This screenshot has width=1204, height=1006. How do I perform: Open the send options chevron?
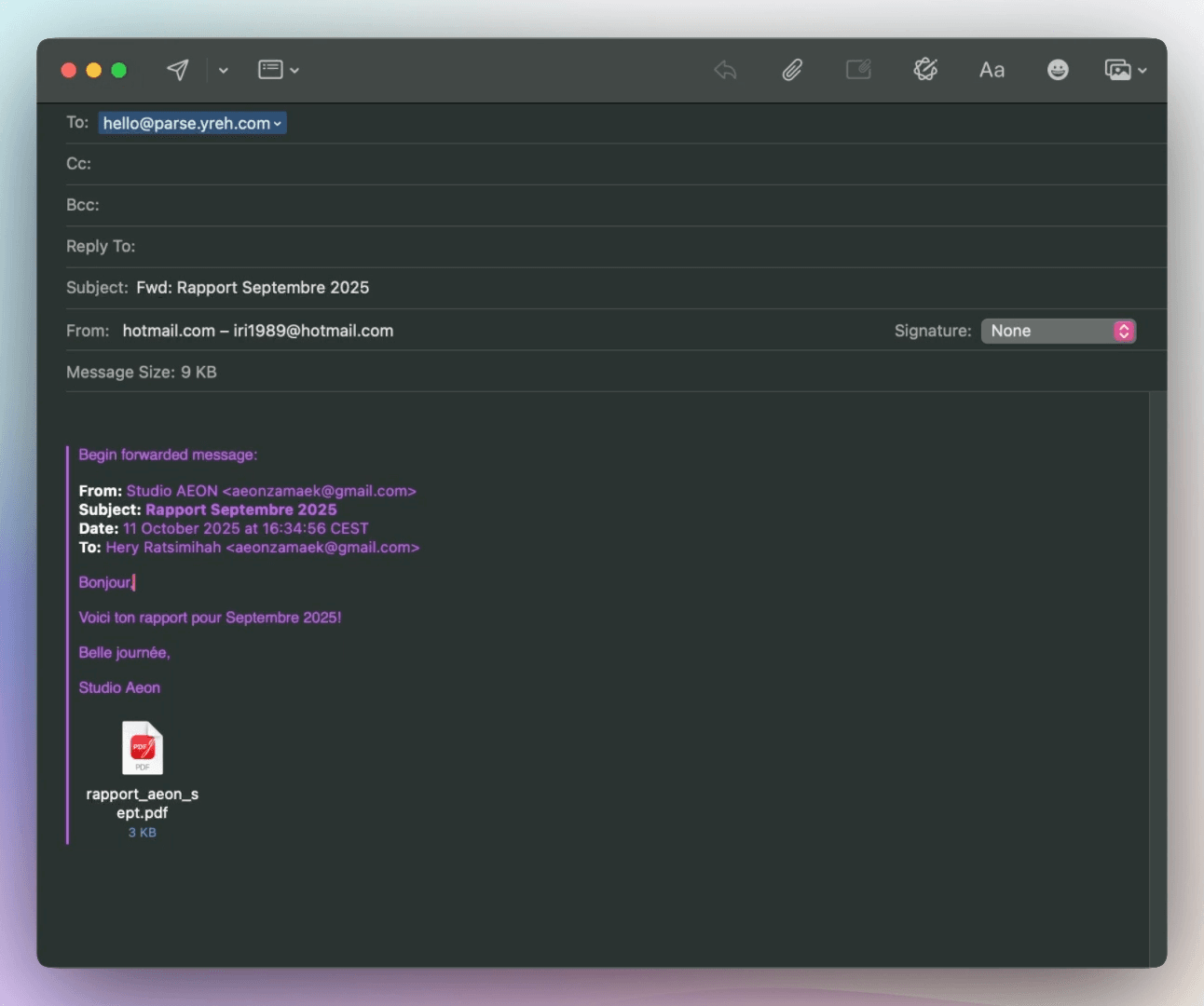[224, 70]
